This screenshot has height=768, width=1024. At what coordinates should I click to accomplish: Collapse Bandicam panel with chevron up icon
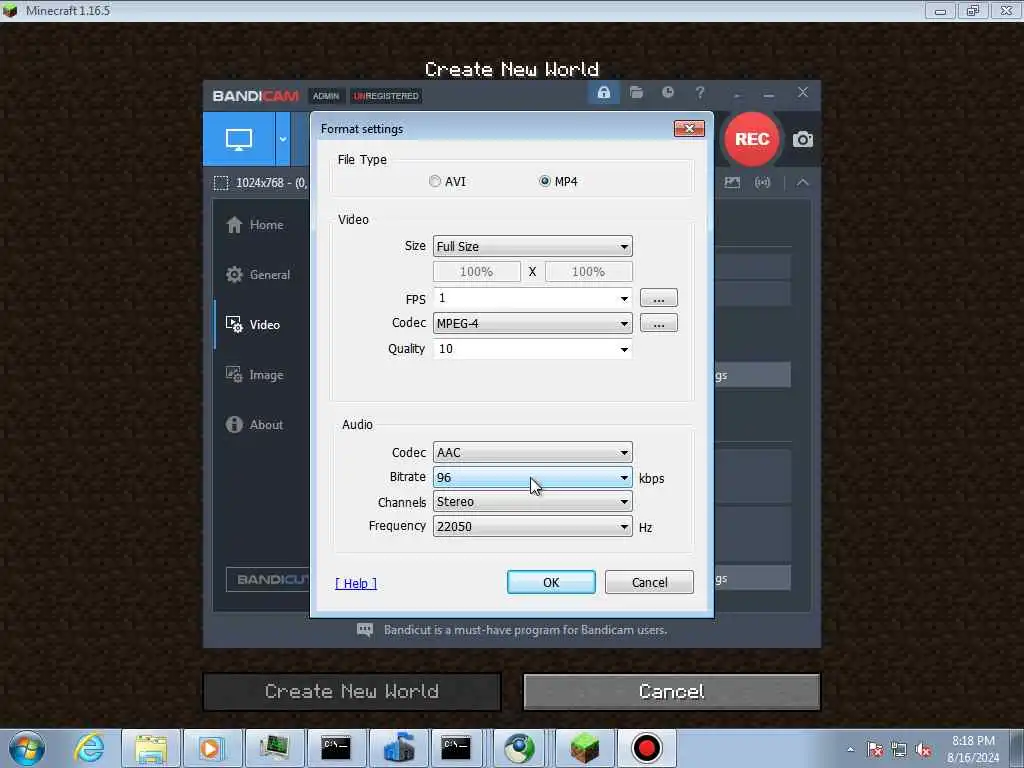[x=803, y=183]
